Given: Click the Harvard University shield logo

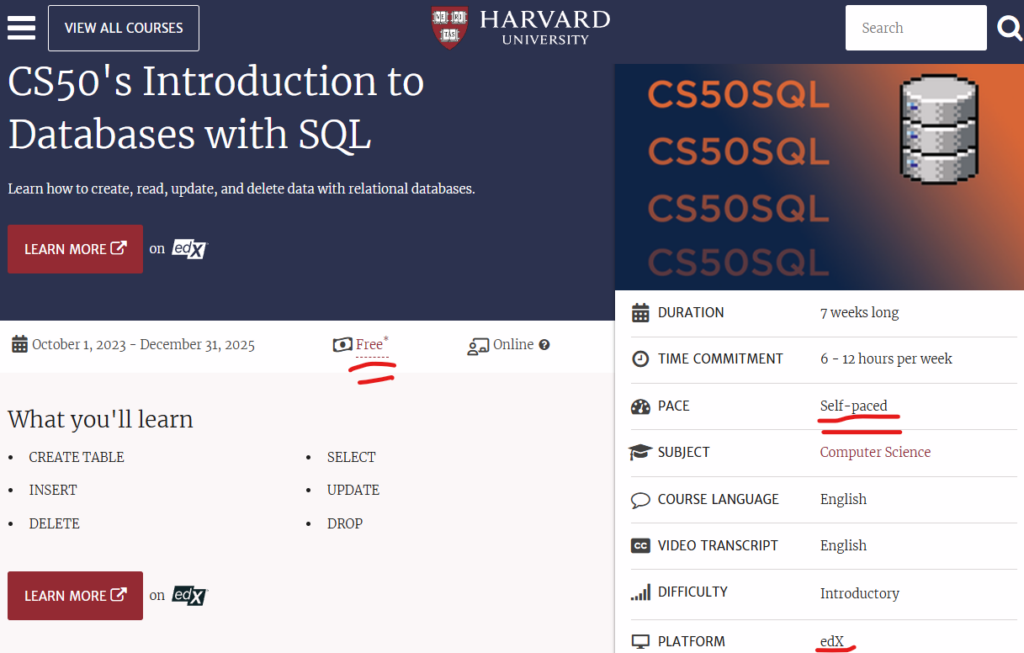Looking at the screenshot, I should [x=449, y=27].
